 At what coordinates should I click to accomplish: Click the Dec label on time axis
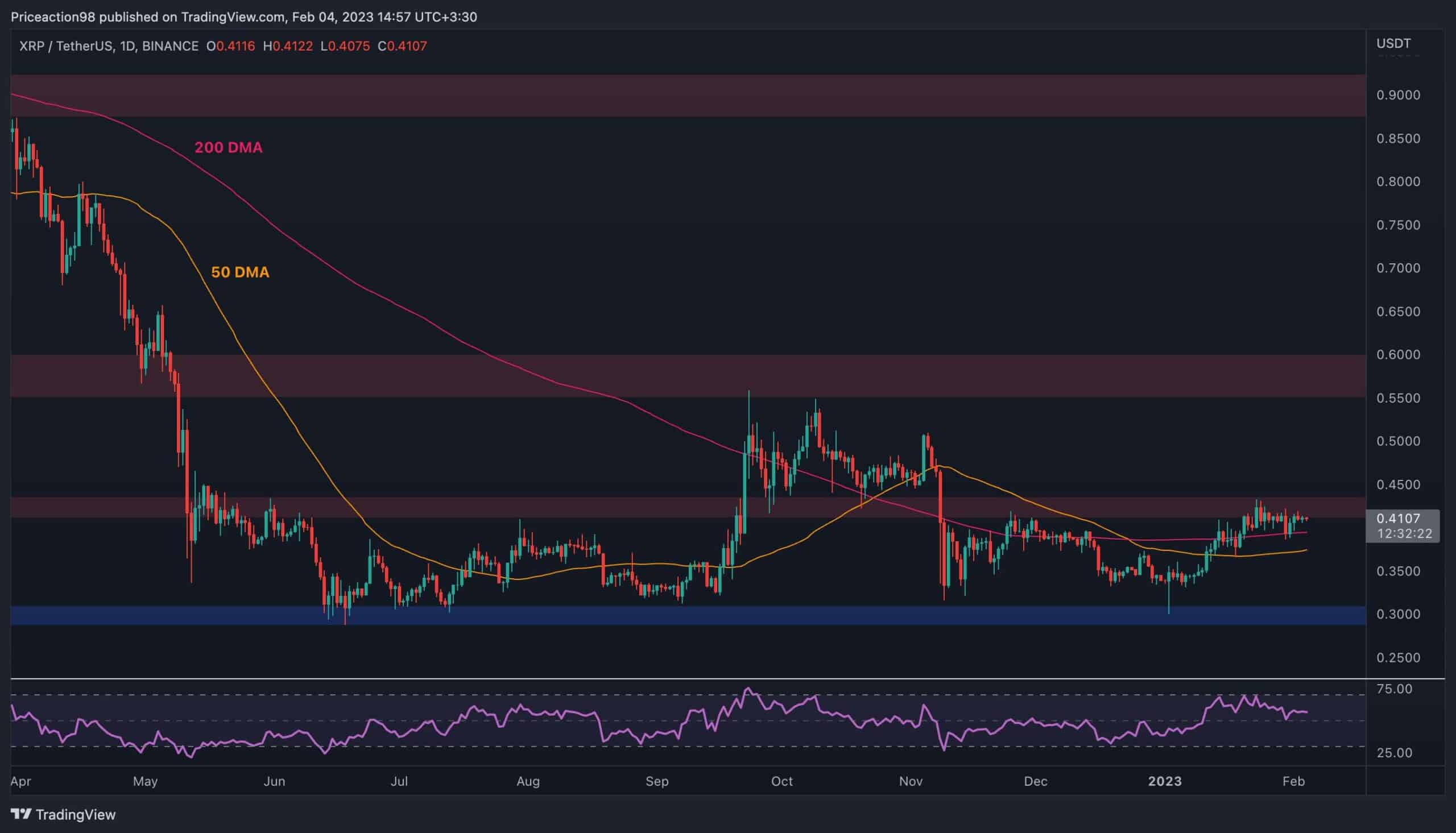pyautogui.click(x=1036, y=781)
